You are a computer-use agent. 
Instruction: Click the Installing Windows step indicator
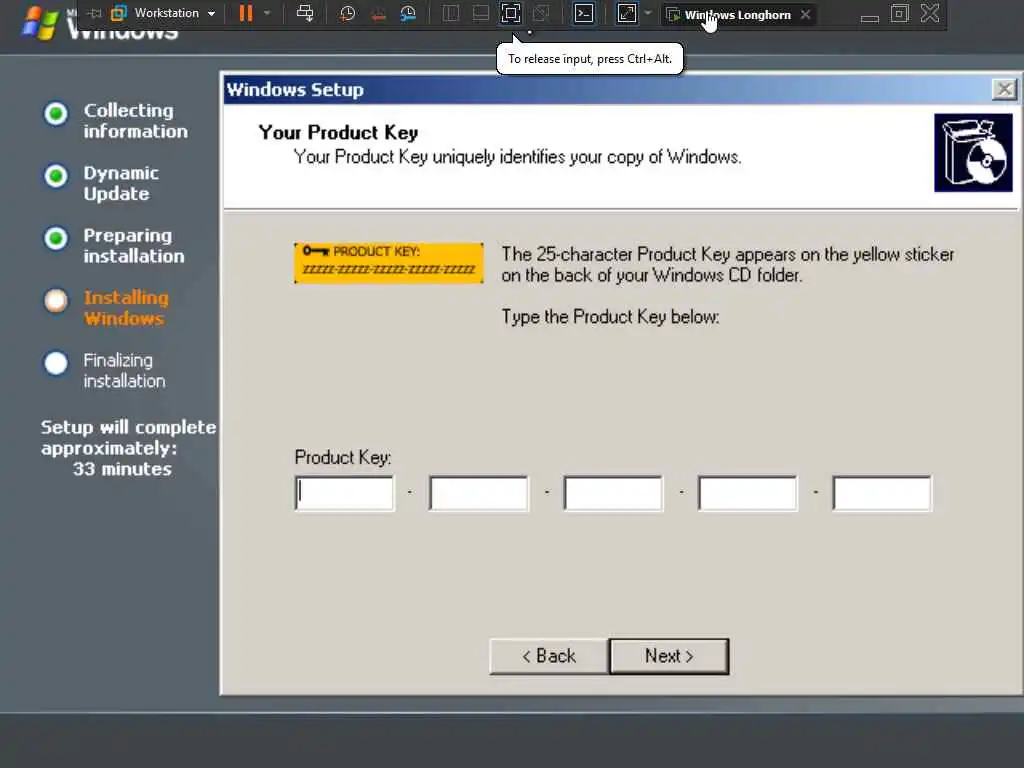56,300
